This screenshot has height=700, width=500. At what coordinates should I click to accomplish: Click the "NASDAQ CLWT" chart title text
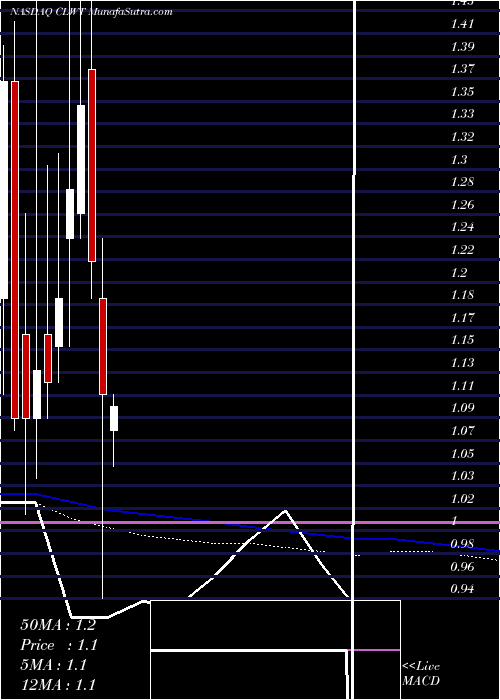click(x=49, y=12)
